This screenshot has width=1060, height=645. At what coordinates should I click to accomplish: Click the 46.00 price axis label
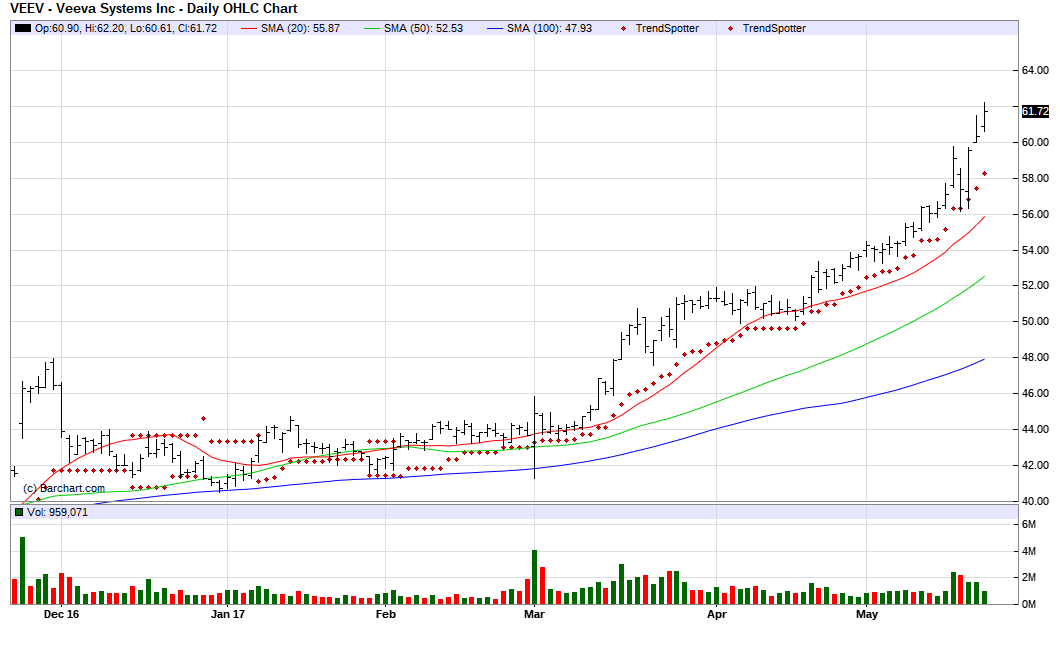pos(1035,393)
